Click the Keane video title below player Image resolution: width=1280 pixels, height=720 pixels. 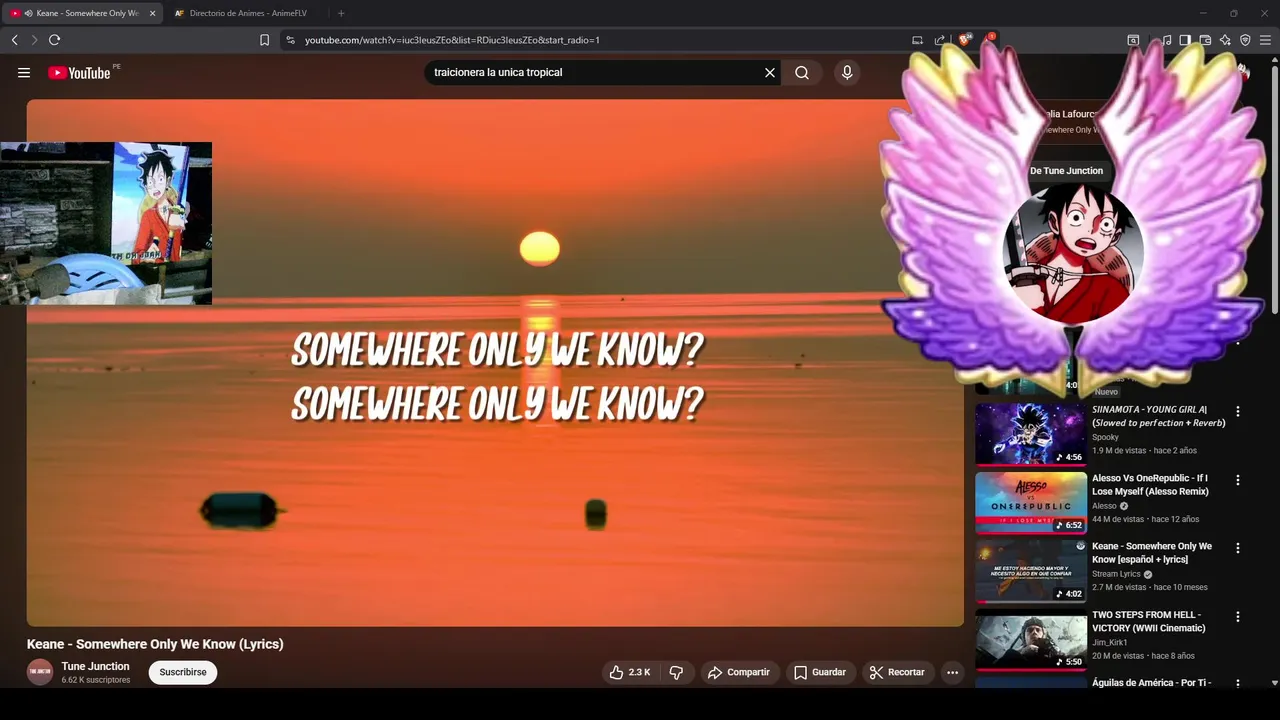[x=155, y=644]
